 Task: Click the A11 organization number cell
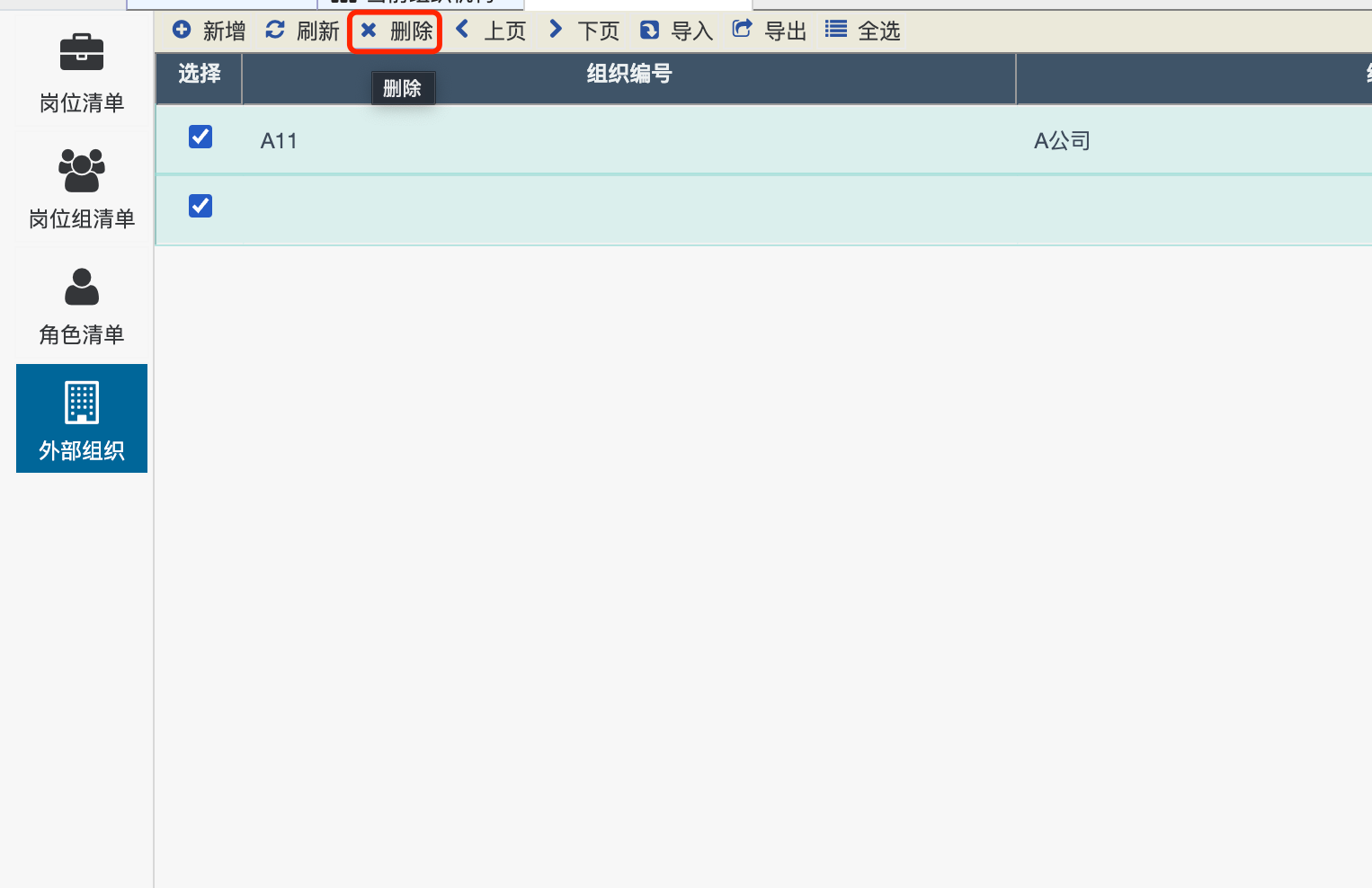(279, 141)
